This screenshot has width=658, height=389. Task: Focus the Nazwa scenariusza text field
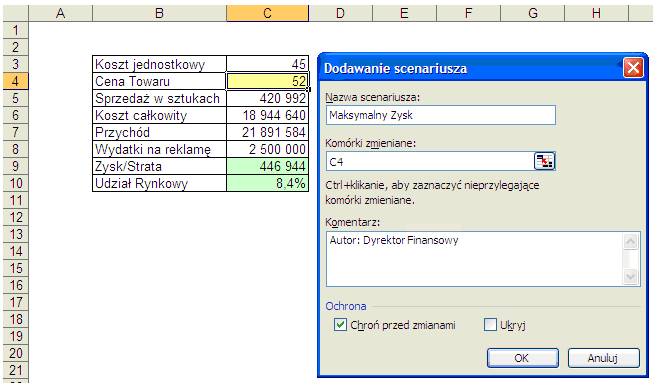coord(441,115)
